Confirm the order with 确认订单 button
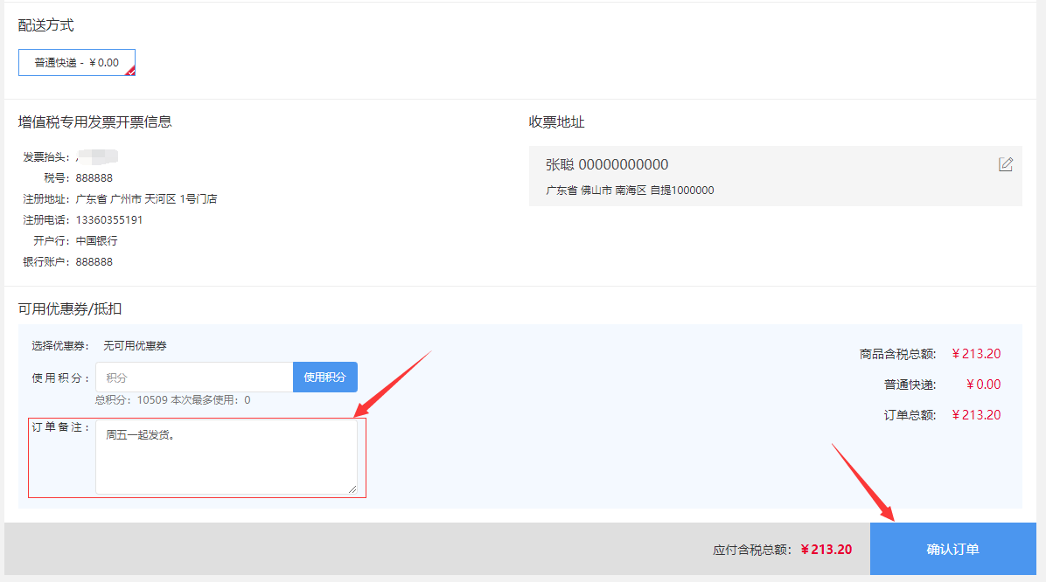The image size is (1046, 582). click(x=952, y=549)
